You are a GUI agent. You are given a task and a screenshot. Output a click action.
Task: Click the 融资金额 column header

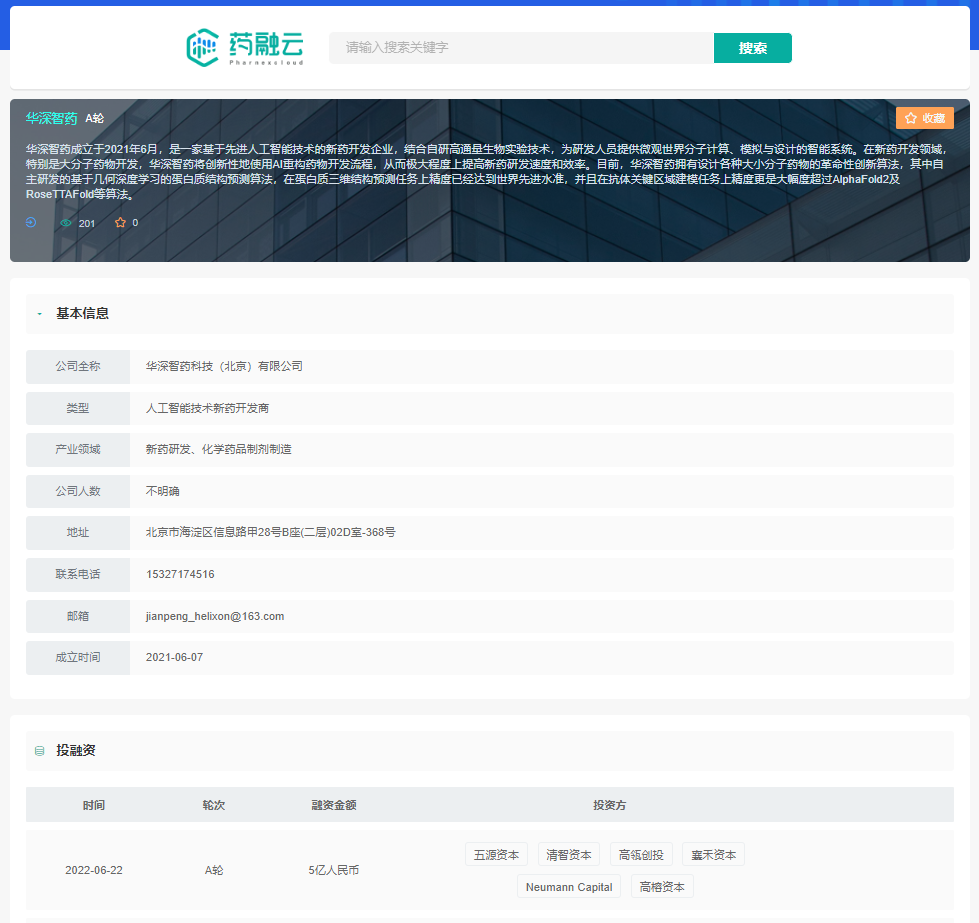click(334, 805)
